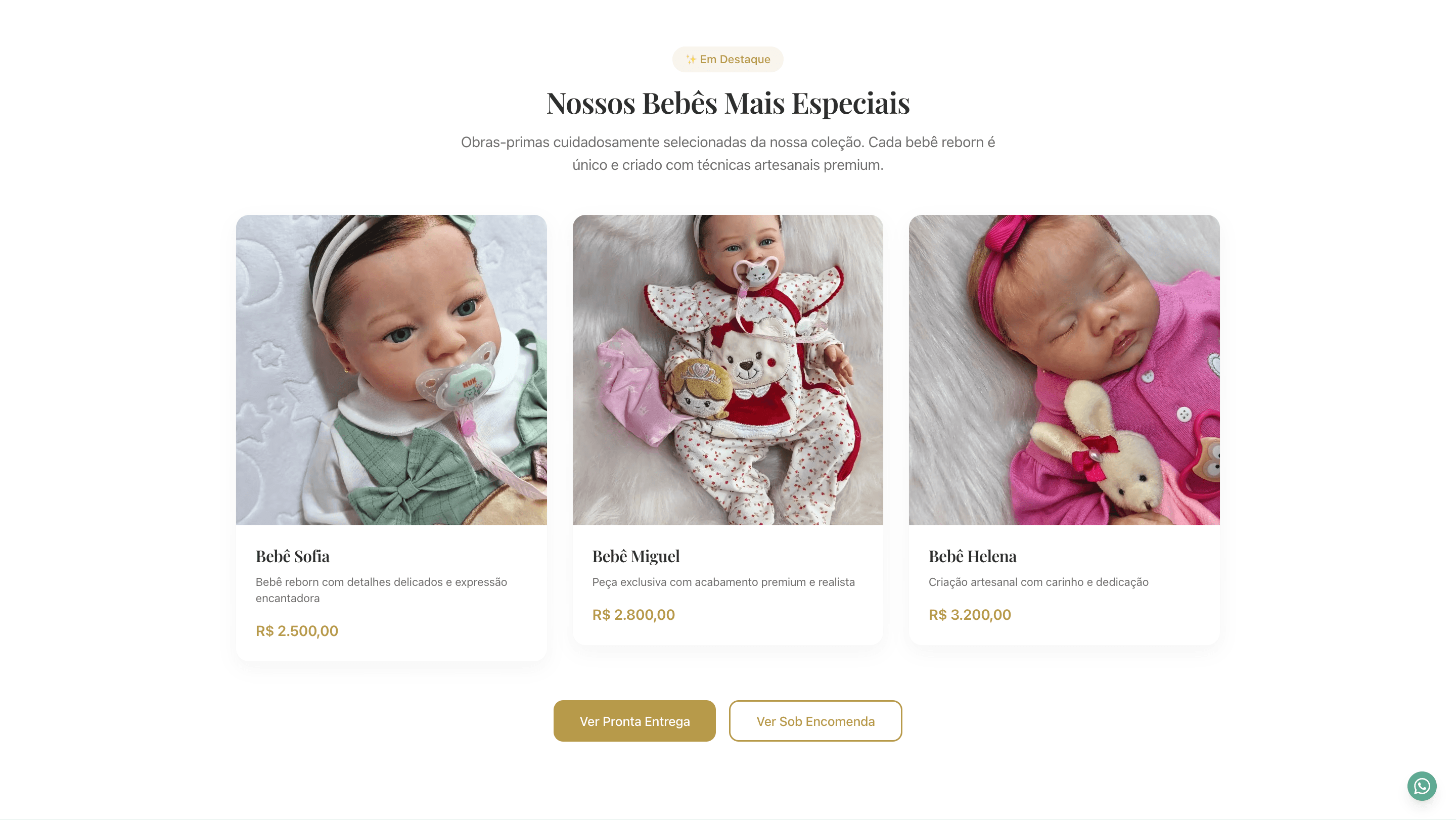Viewport: 1456px width, 820px height.
Task: Click the Bebê Miguel product title
Action: click(636, 556)
